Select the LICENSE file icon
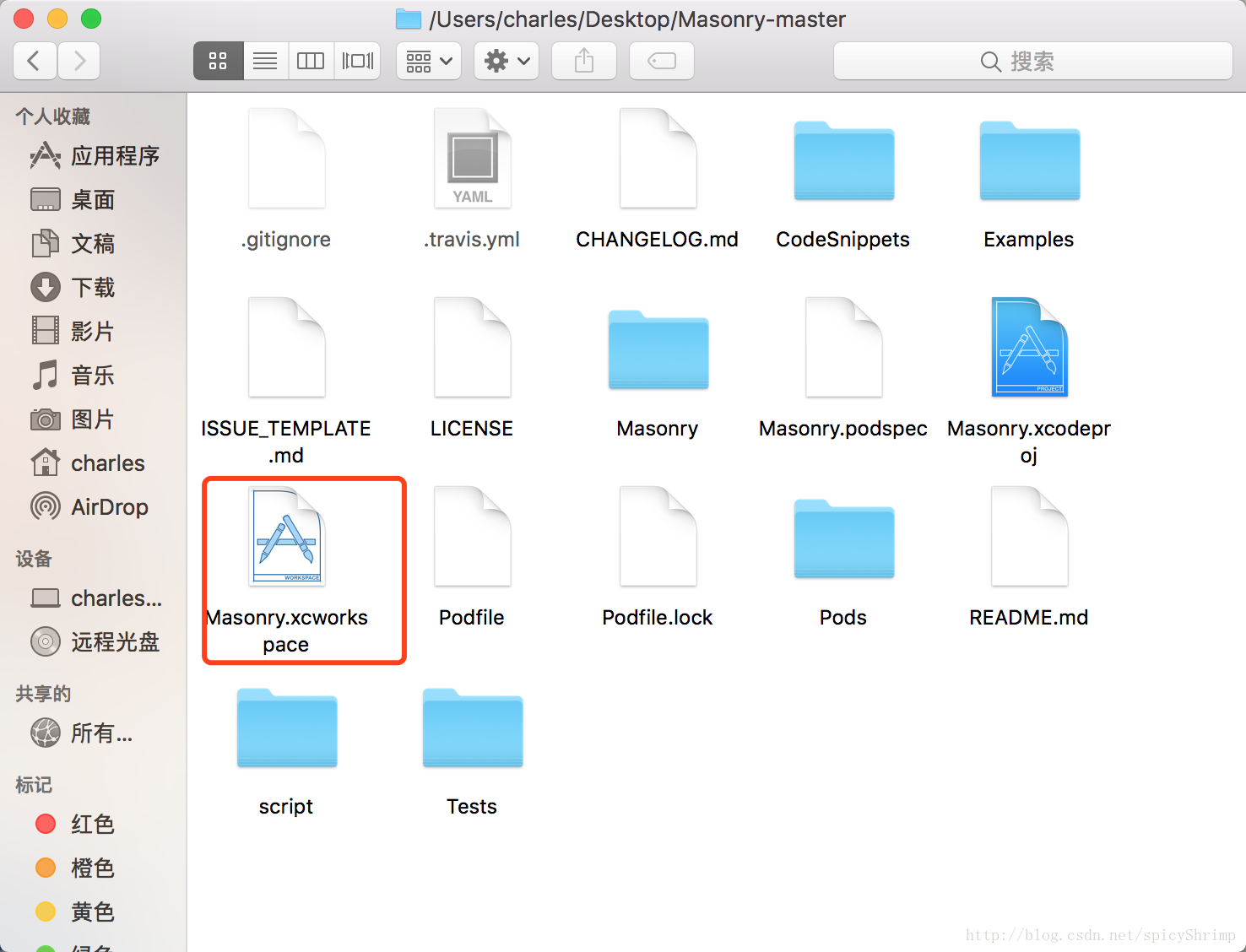 click(x=473, y=347)
